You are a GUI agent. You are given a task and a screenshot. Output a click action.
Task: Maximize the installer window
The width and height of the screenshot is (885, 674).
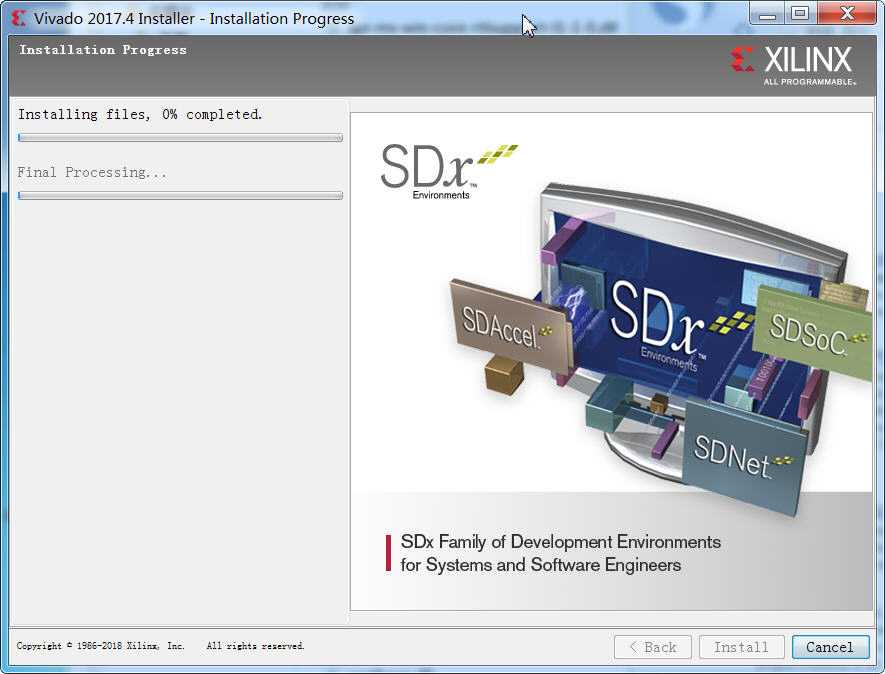(x=800, y=14)
